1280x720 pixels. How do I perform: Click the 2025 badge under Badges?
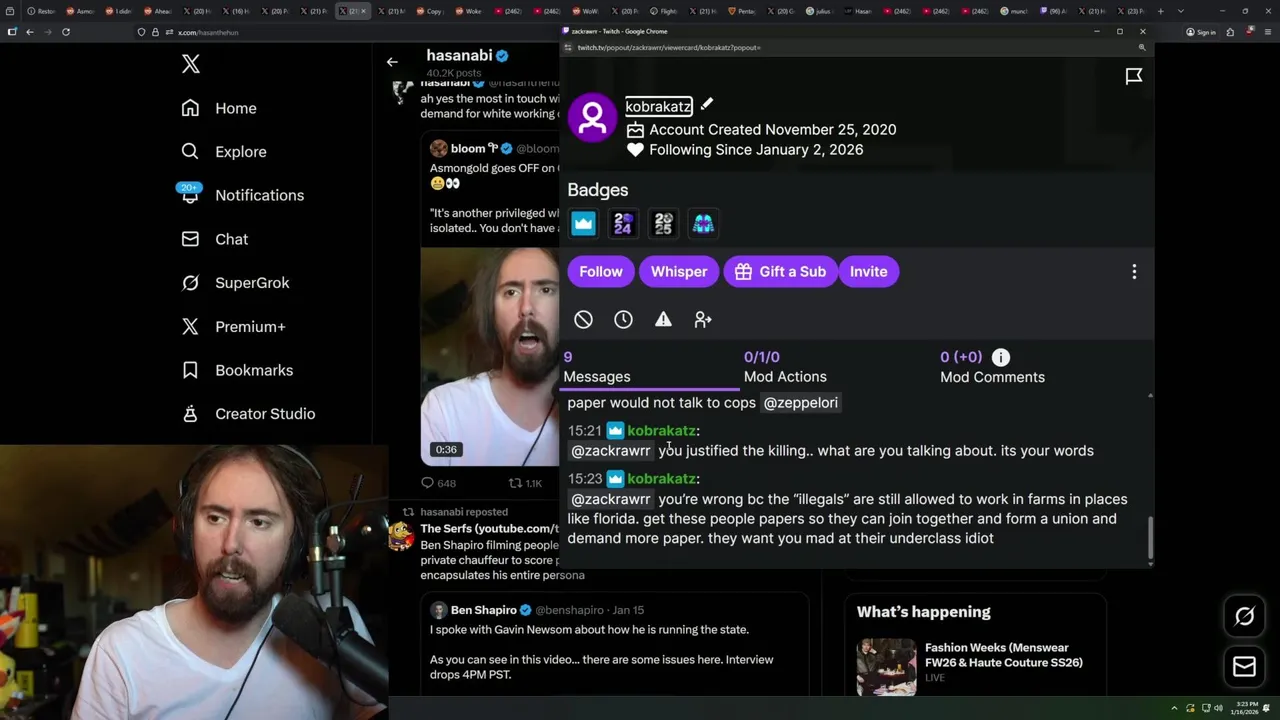(x=663, y=224)
